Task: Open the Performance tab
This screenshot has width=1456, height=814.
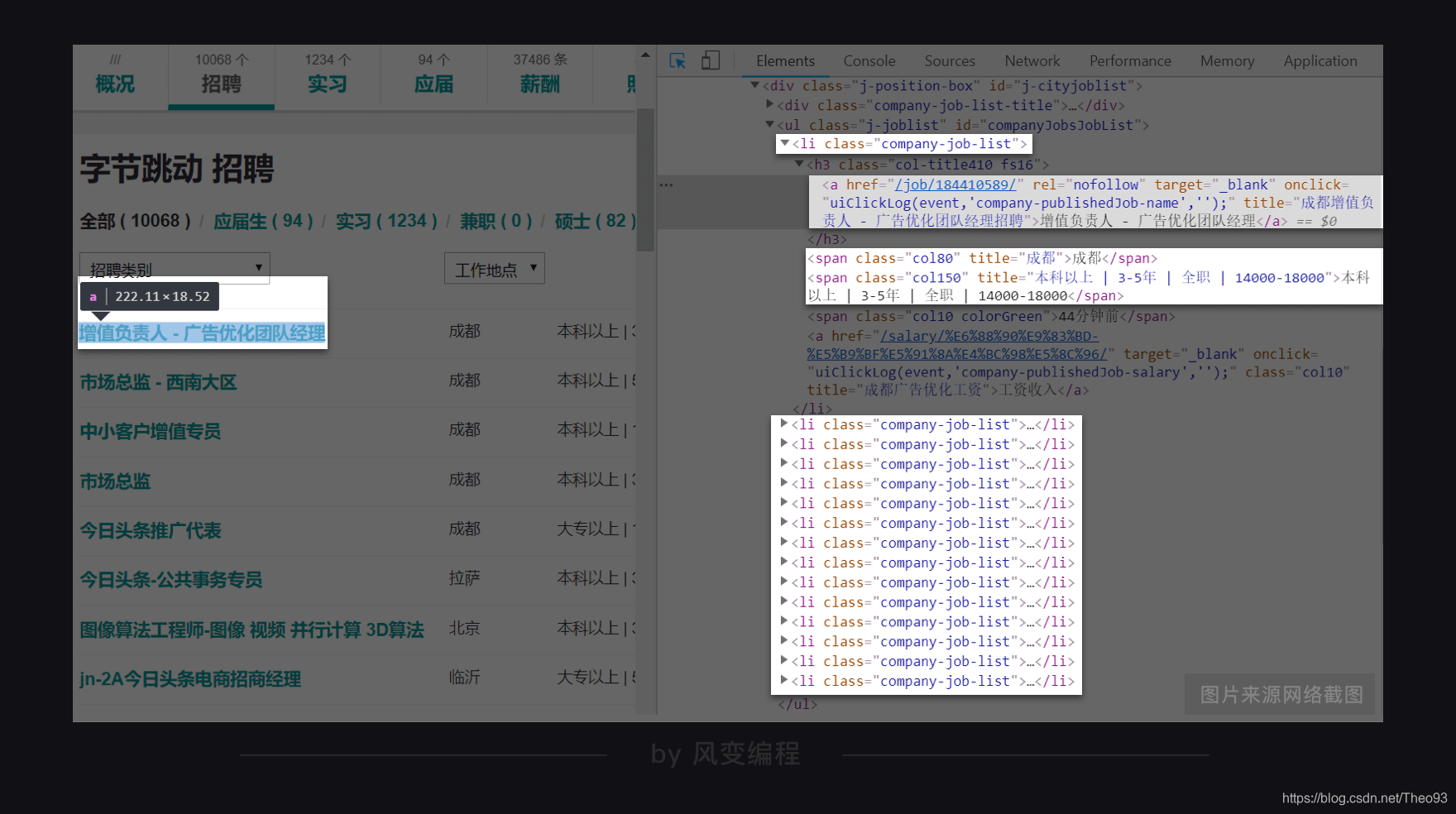Action: [1130, 61]
